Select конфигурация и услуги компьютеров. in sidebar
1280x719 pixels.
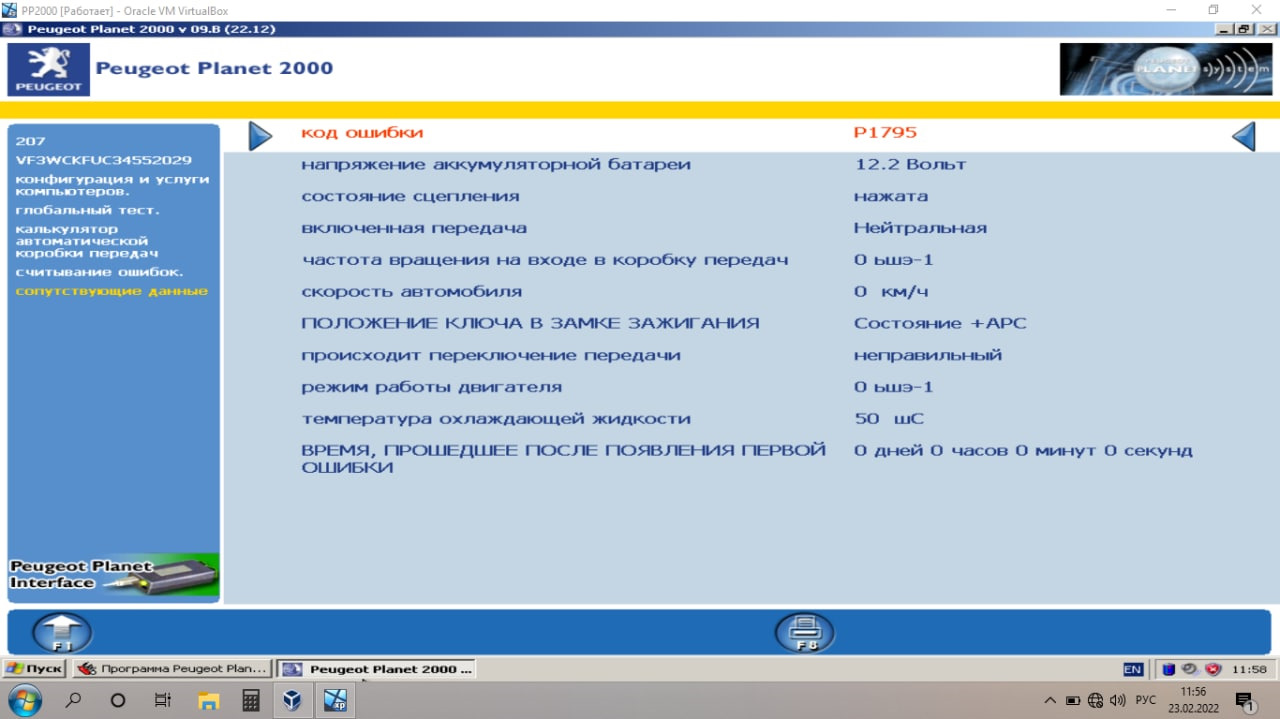tap(112, 185)
